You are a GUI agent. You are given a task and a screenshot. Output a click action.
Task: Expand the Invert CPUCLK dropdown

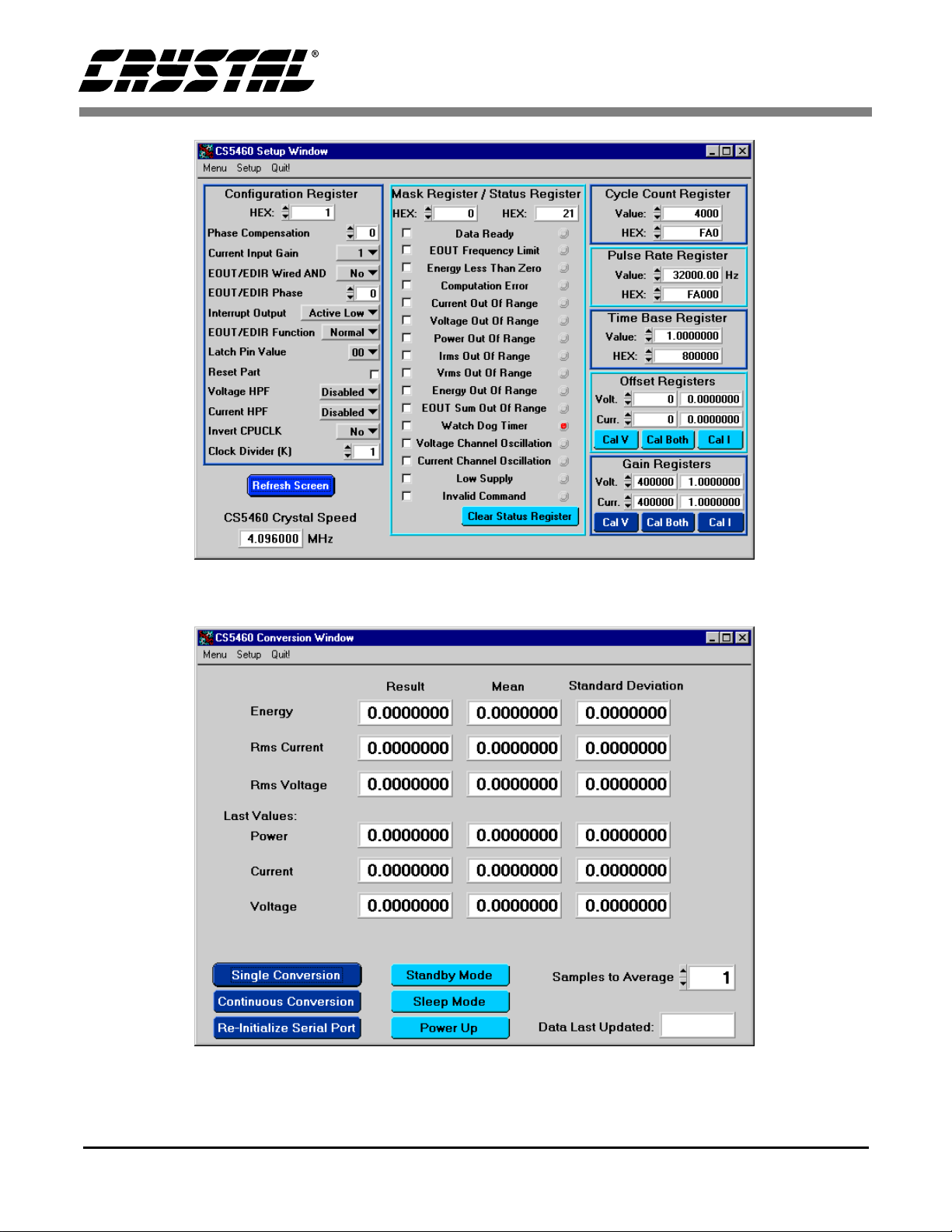click(357, 431)
